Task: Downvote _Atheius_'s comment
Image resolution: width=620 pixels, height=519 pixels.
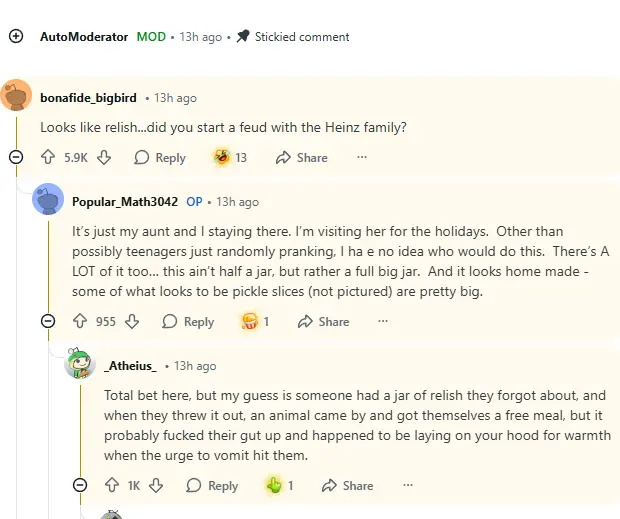Action: click(x=156, y=485)
